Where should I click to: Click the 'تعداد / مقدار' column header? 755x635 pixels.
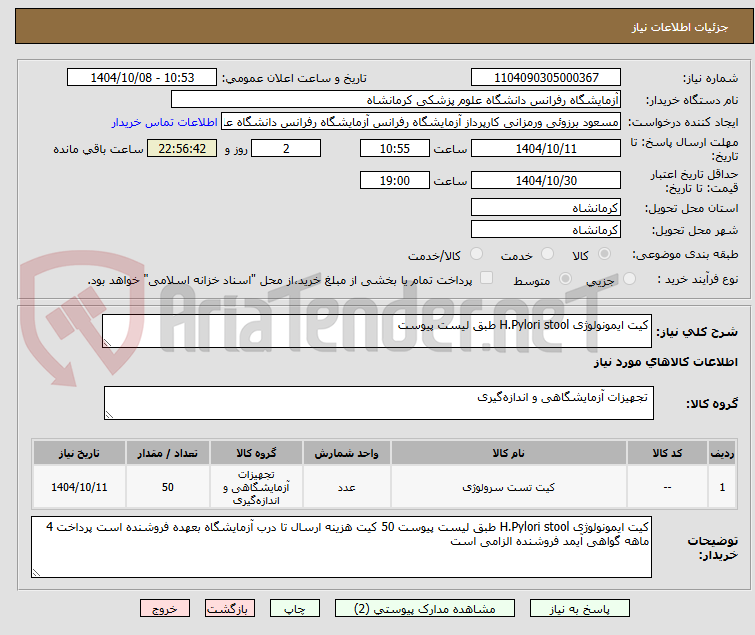coord(168,453)
